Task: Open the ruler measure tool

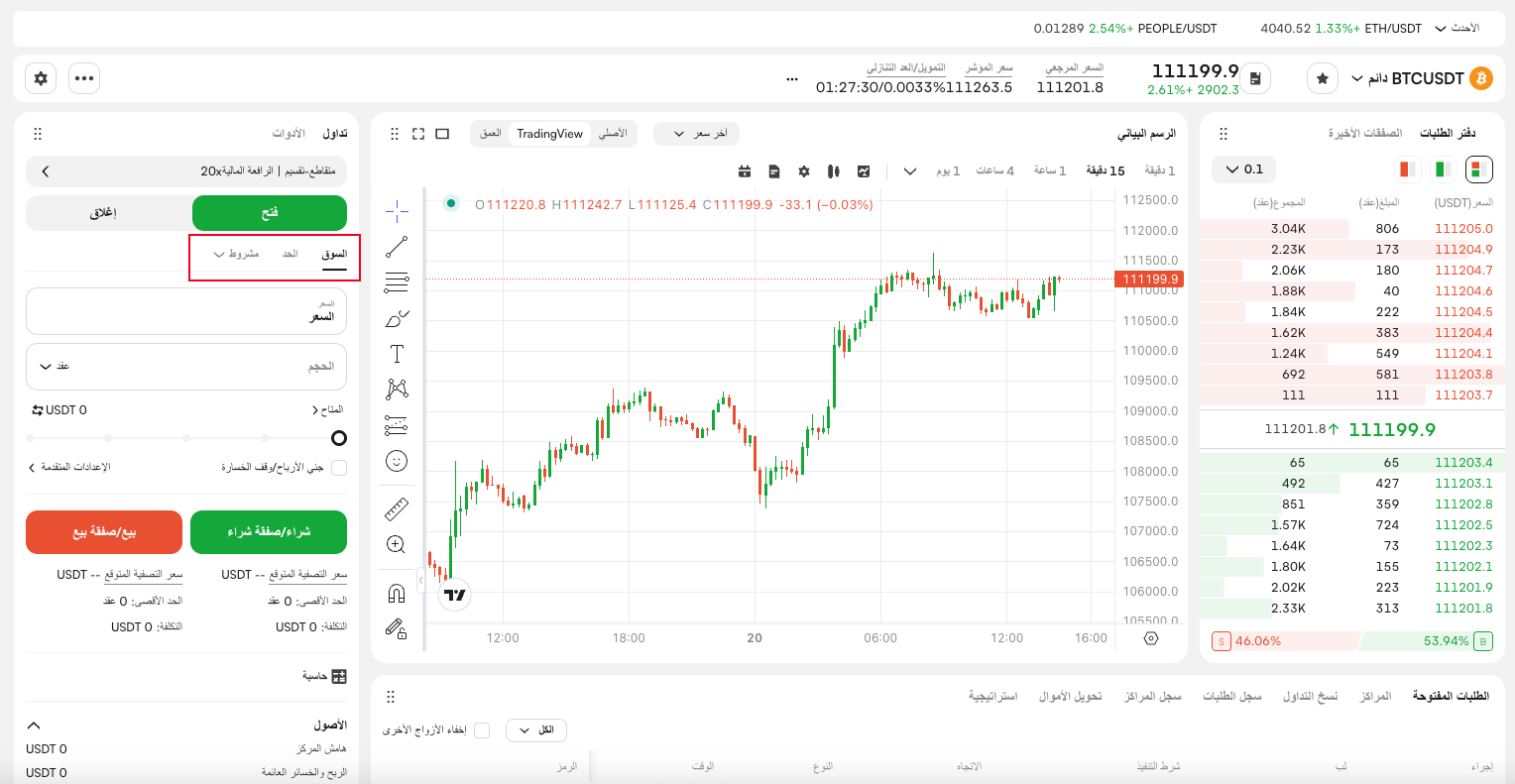Action: (x=397, y=509)
